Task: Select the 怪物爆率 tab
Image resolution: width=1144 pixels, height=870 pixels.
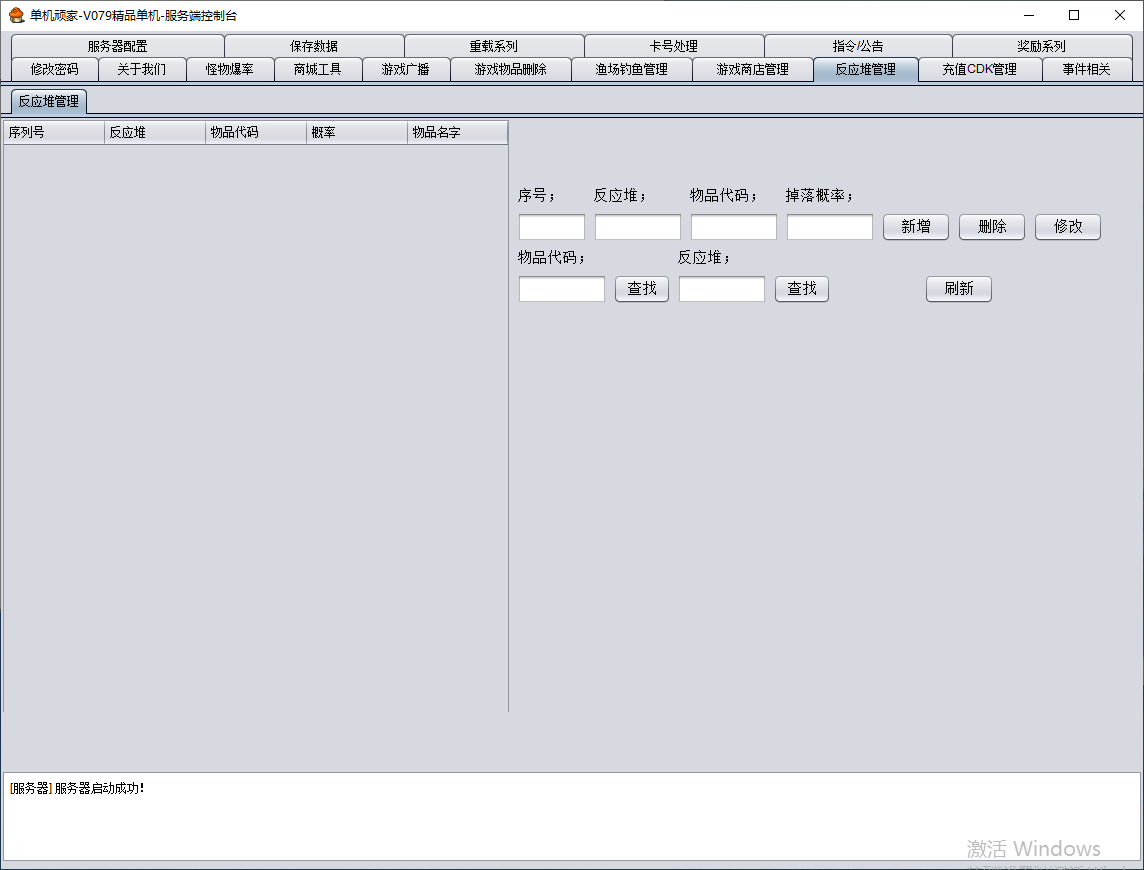Action: 230,69
